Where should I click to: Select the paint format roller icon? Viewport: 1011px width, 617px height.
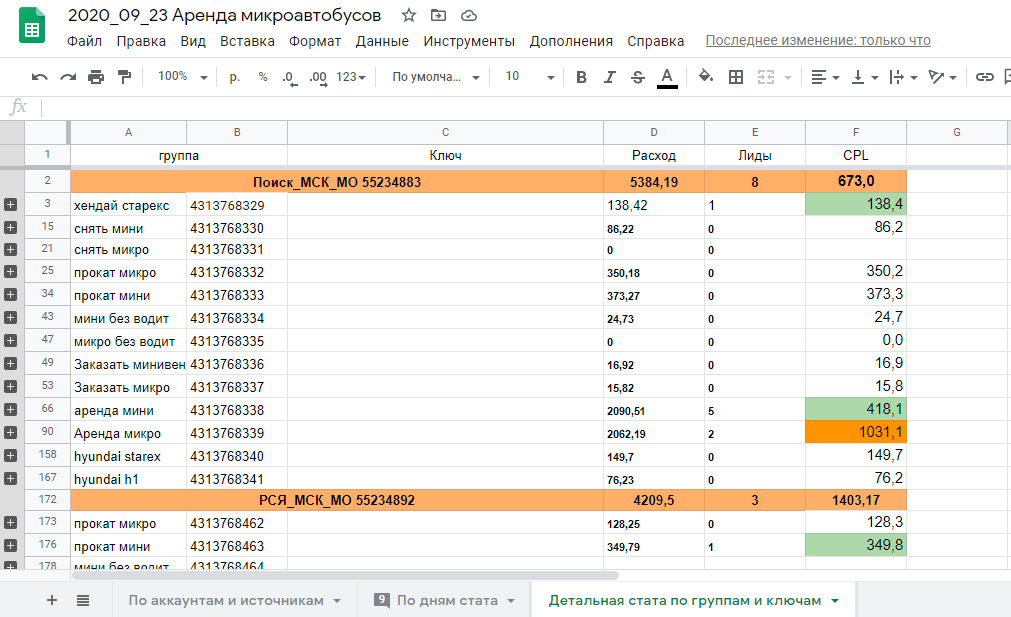124,77
